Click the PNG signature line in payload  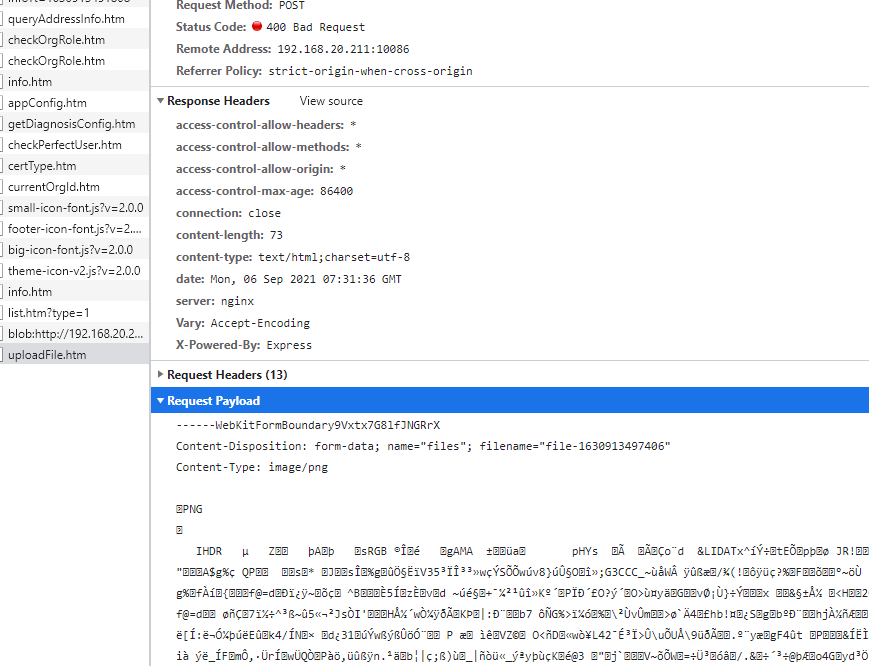pos(189,509)
